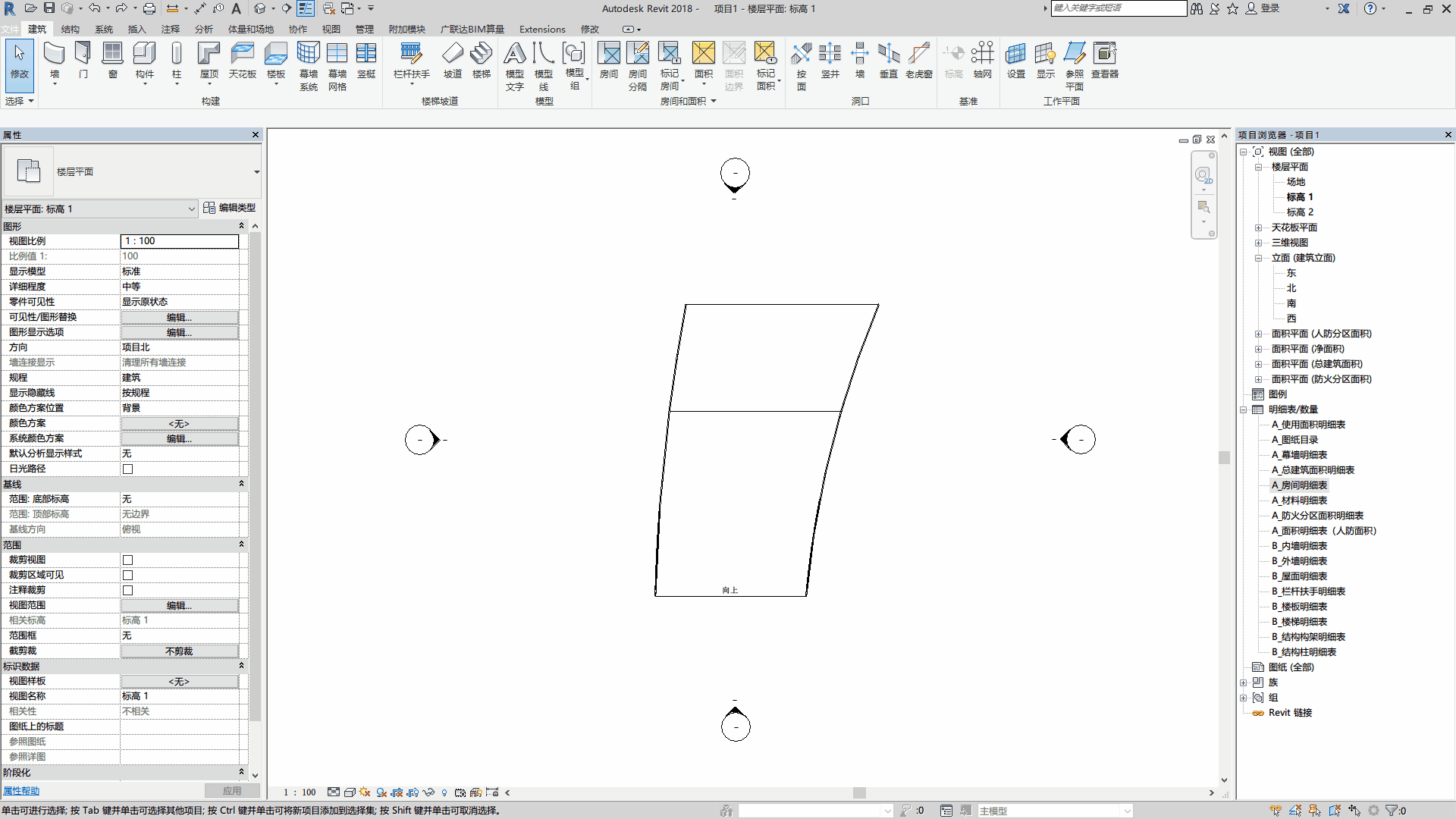This screenshot has width=1456, height=819.
Task: Expand the 天花板平面 tree node
Action: [1258, 227]
